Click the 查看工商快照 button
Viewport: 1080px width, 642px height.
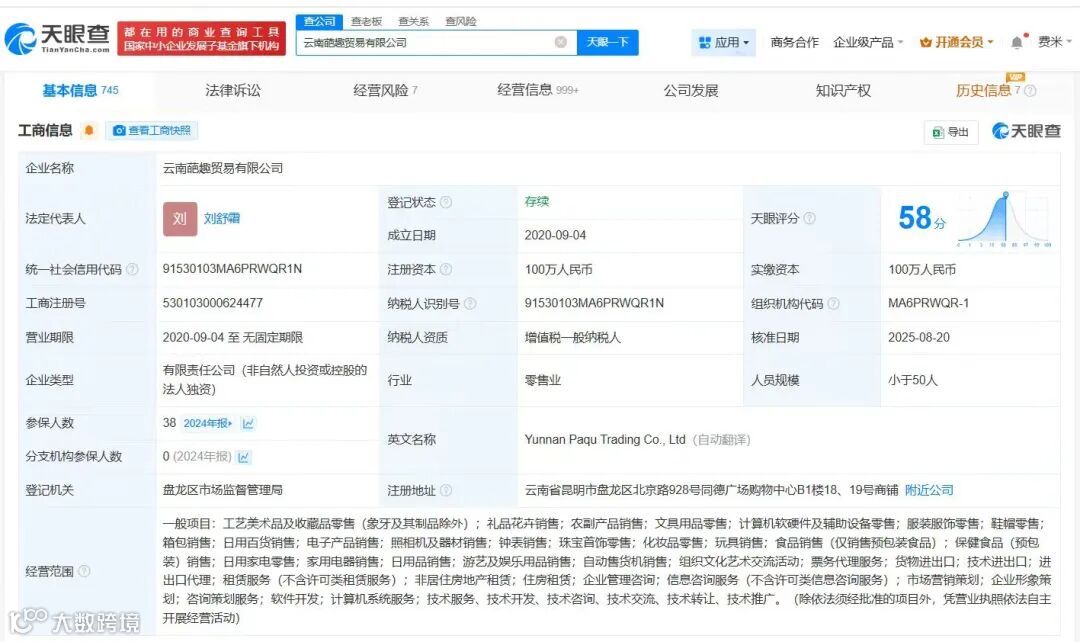pos(152,130)
